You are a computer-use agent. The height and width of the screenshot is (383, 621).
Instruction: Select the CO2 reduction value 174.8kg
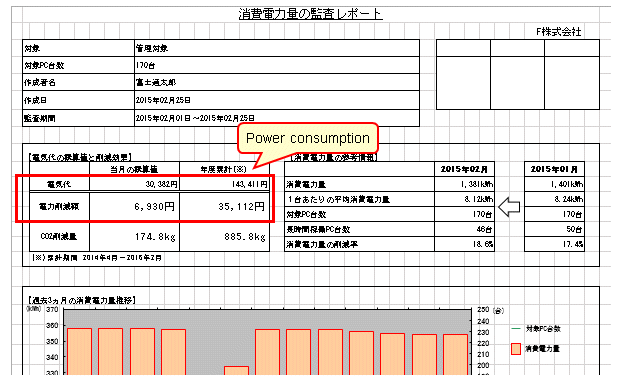click(155, 236)
